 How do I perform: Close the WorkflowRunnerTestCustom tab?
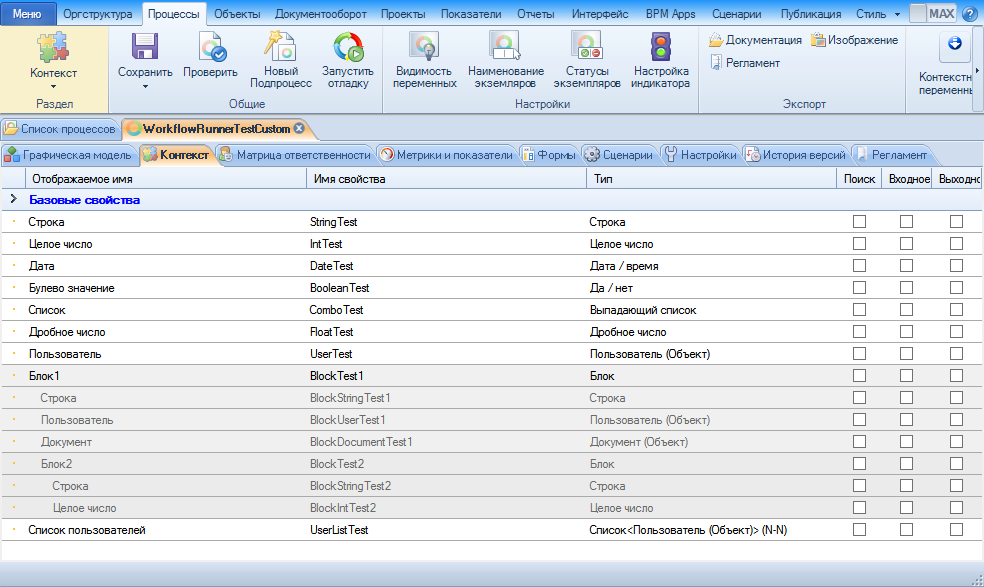pyautogui.click(x=299, y=129)
